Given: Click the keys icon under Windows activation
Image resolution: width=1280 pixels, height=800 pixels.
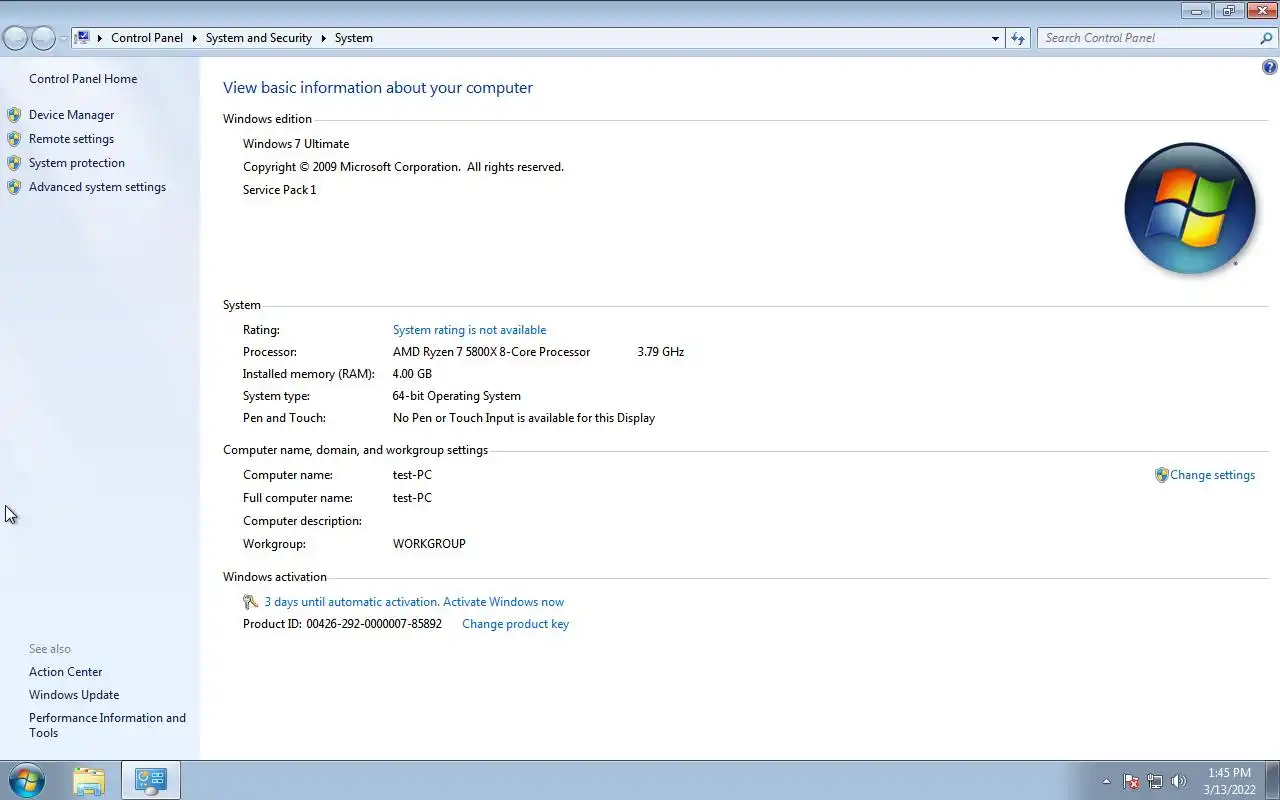Looking at the screenshot, I should tap(251, 602).
